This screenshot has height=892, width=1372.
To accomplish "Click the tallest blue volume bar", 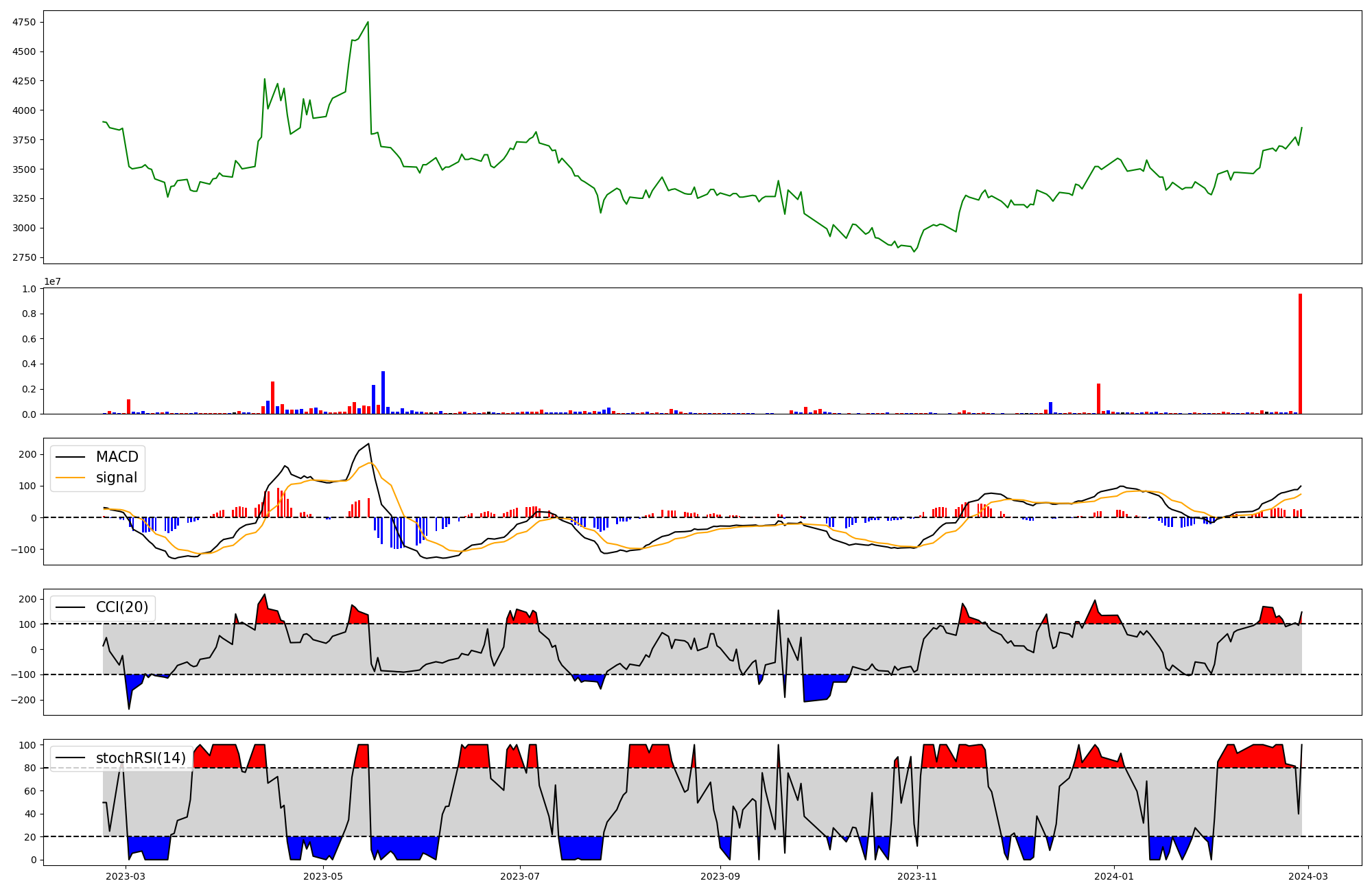I will pyautogui.click(x=383, y=392).
